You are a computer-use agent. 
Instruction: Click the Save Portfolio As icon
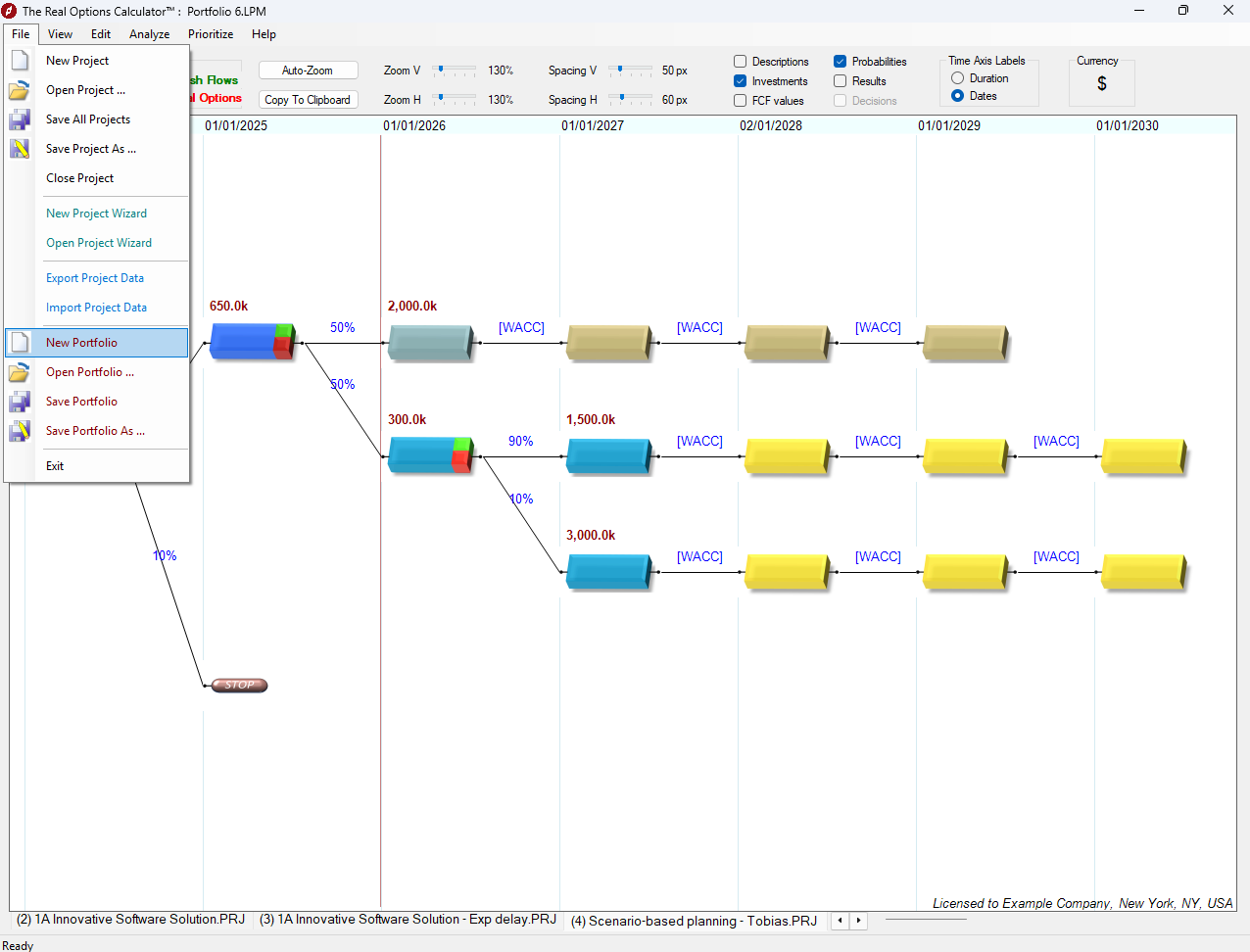(x=20, y=431)
